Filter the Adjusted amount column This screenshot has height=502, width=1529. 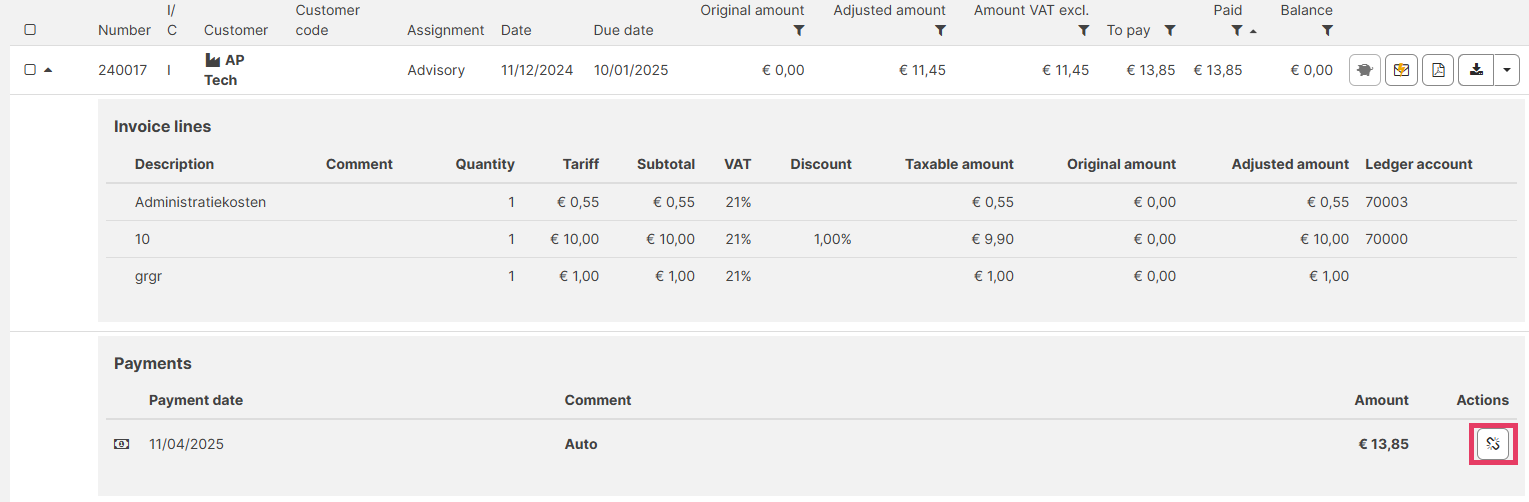tap(940, 31)
